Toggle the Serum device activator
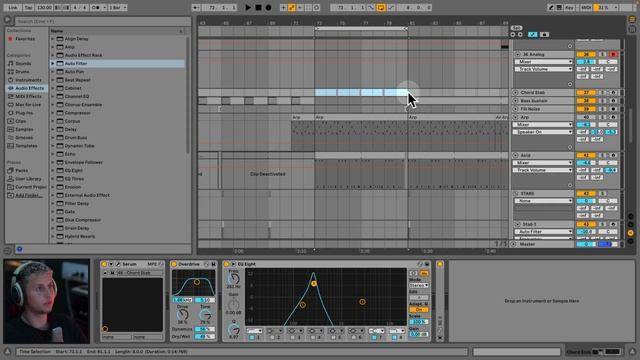Screen dimensions: 640x360 click(104, 264)
